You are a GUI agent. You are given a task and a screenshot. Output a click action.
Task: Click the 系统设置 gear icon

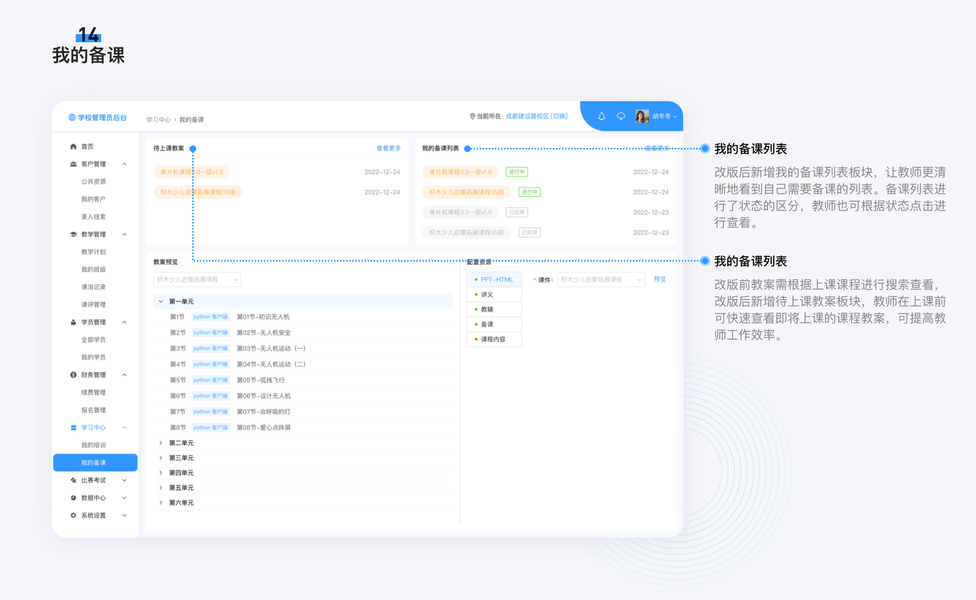(x=73, y=515)
